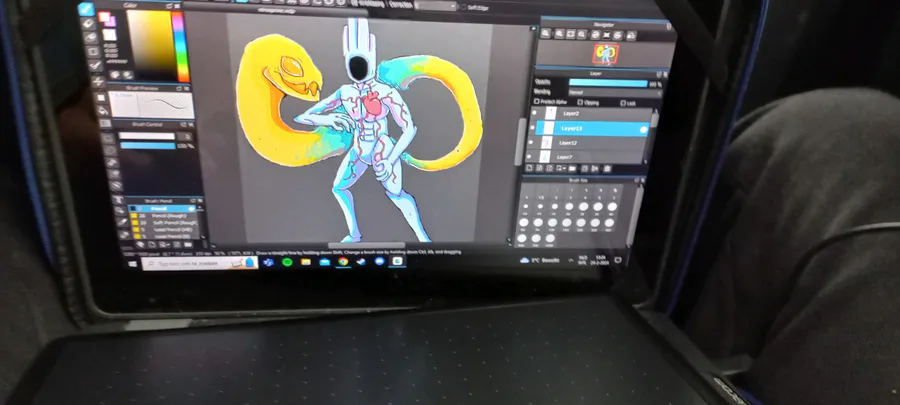This screenshot has width=900, height=405.
Task: Toggle the Soft Edge checkbox
Action: point(463,7)
